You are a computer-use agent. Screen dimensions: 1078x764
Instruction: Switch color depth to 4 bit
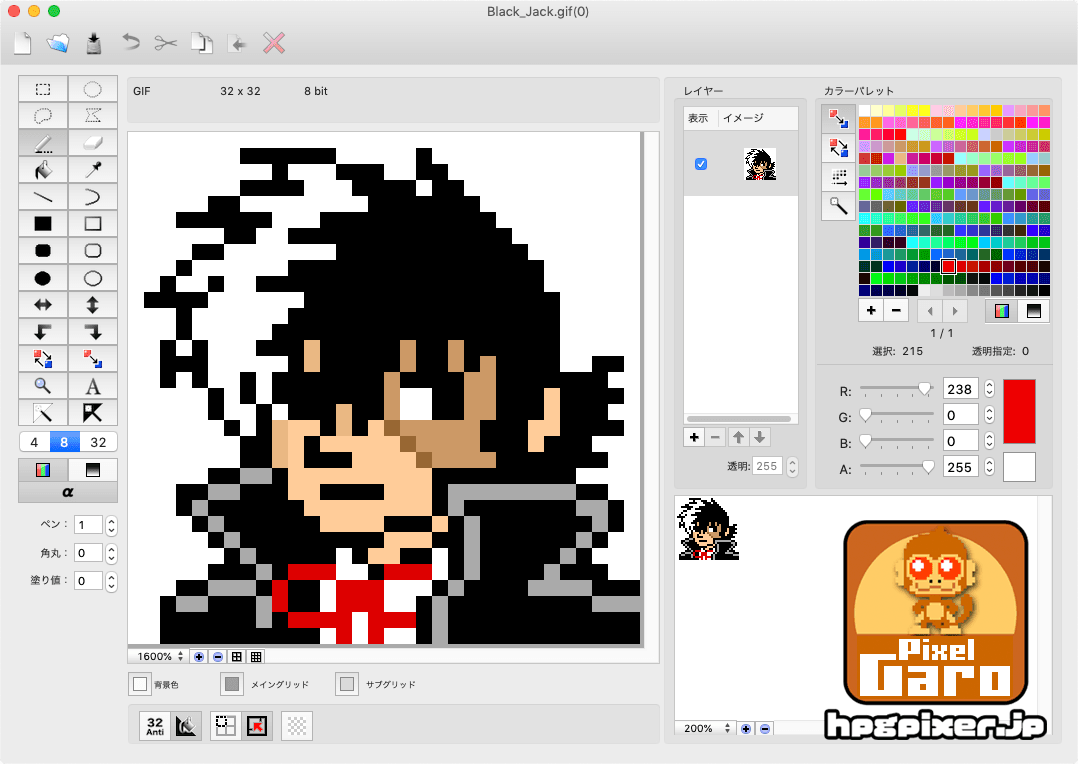pyautogui.click(x=34, y=442)
